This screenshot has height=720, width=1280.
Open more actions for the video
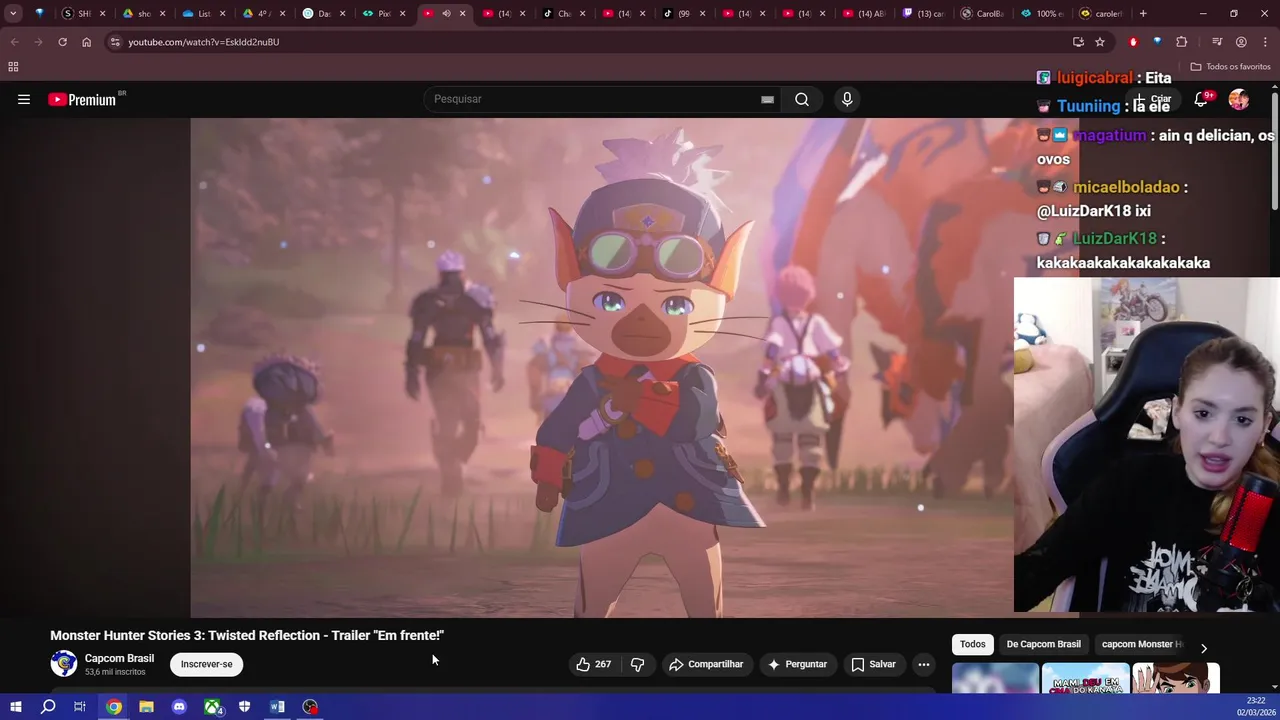click(x=924, y=664)
